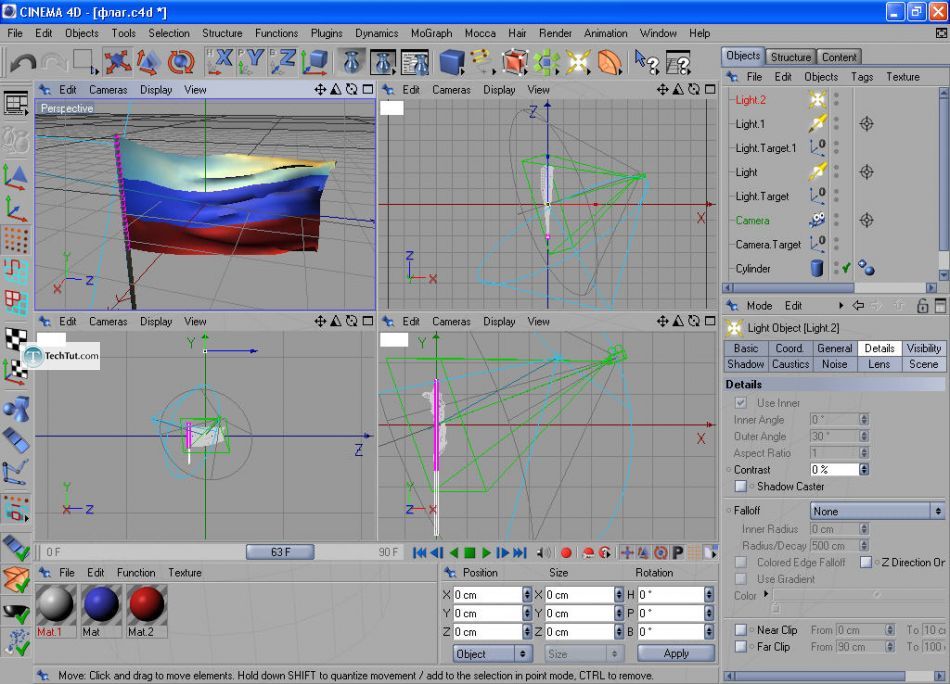Open the Object coordinate mode dropdown
The width and height of the screenshot is (950, 684).
tap(493, 654)
